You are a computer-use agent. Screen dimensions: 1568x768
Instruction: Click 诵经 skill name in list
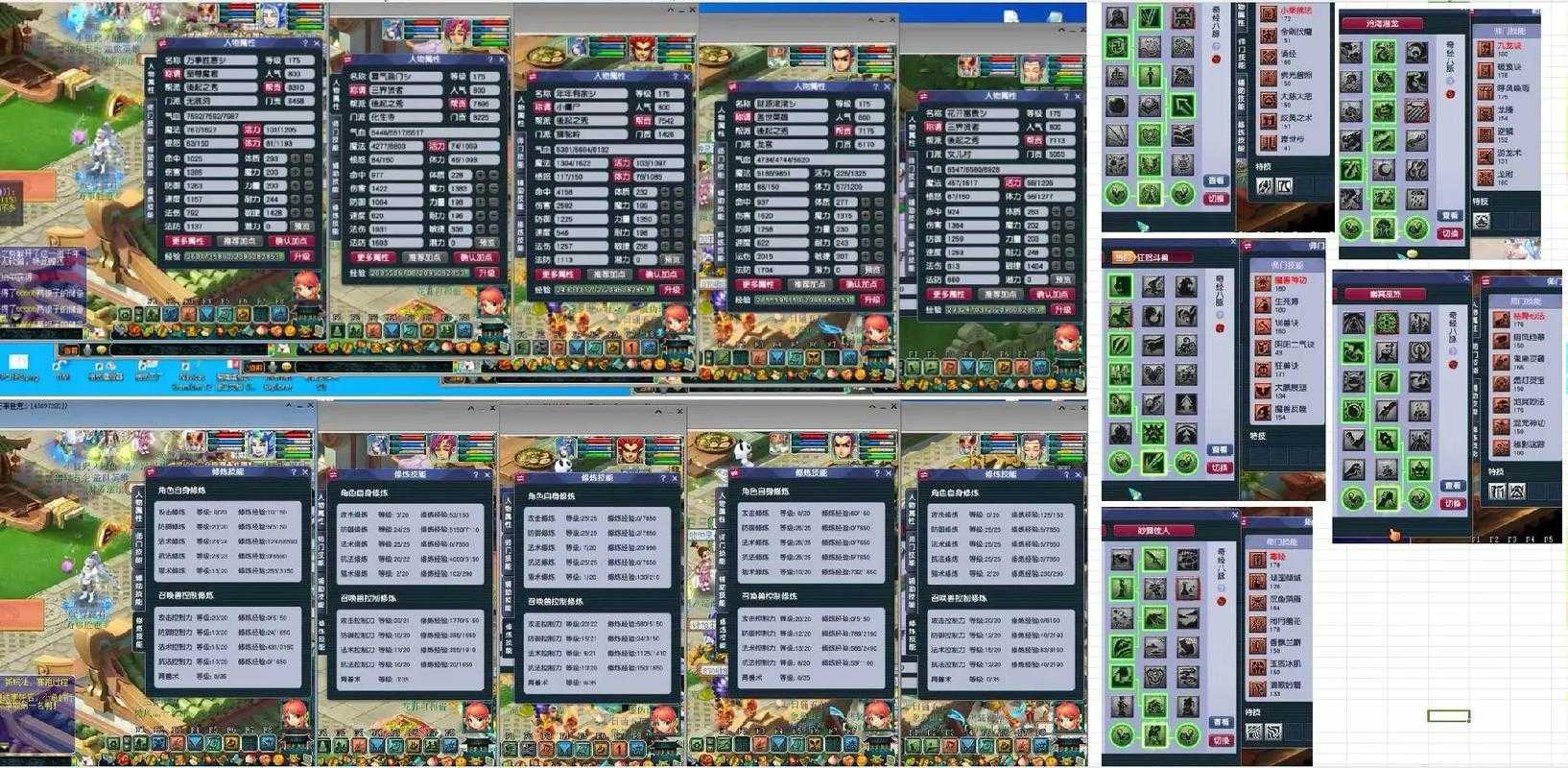click(1290, 54)
